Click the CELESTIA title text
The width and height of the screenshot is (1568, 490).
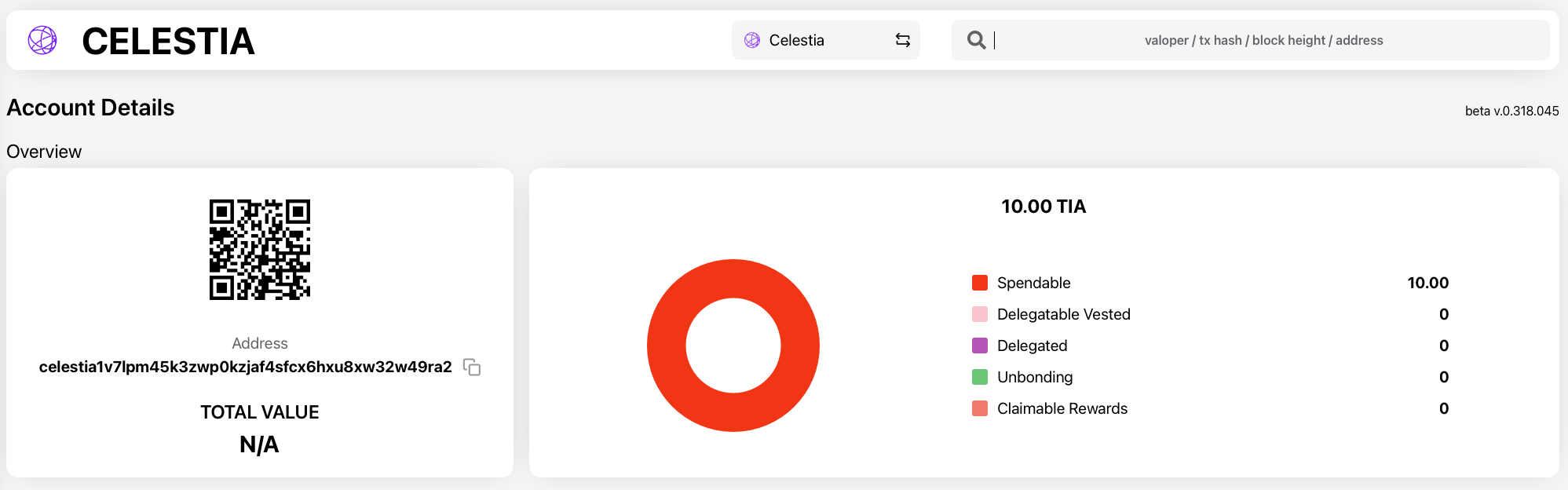(x=168, y=41)
